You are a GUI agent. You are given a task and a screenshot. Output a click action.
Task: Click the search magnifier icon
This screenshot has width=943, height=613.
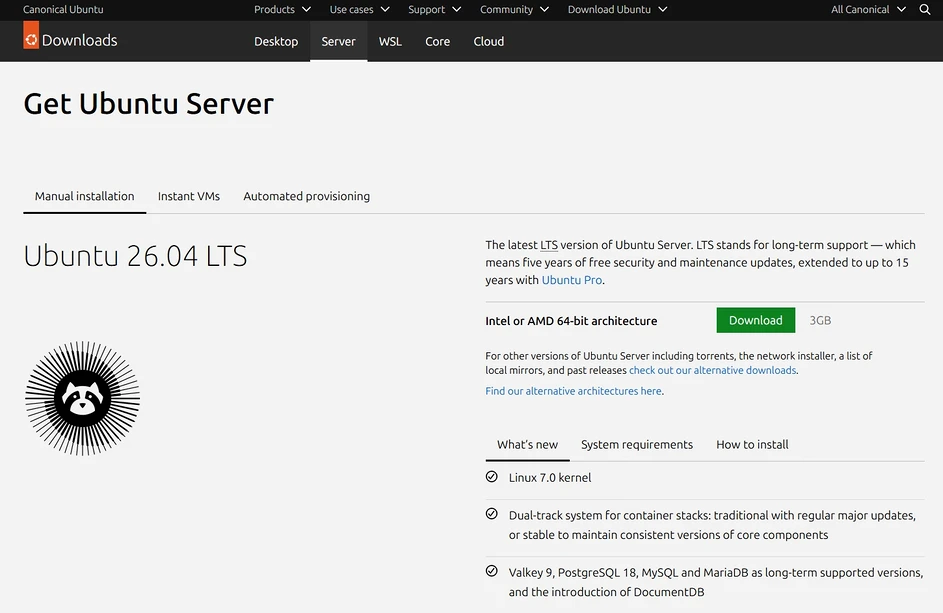(x=924, y=9)
